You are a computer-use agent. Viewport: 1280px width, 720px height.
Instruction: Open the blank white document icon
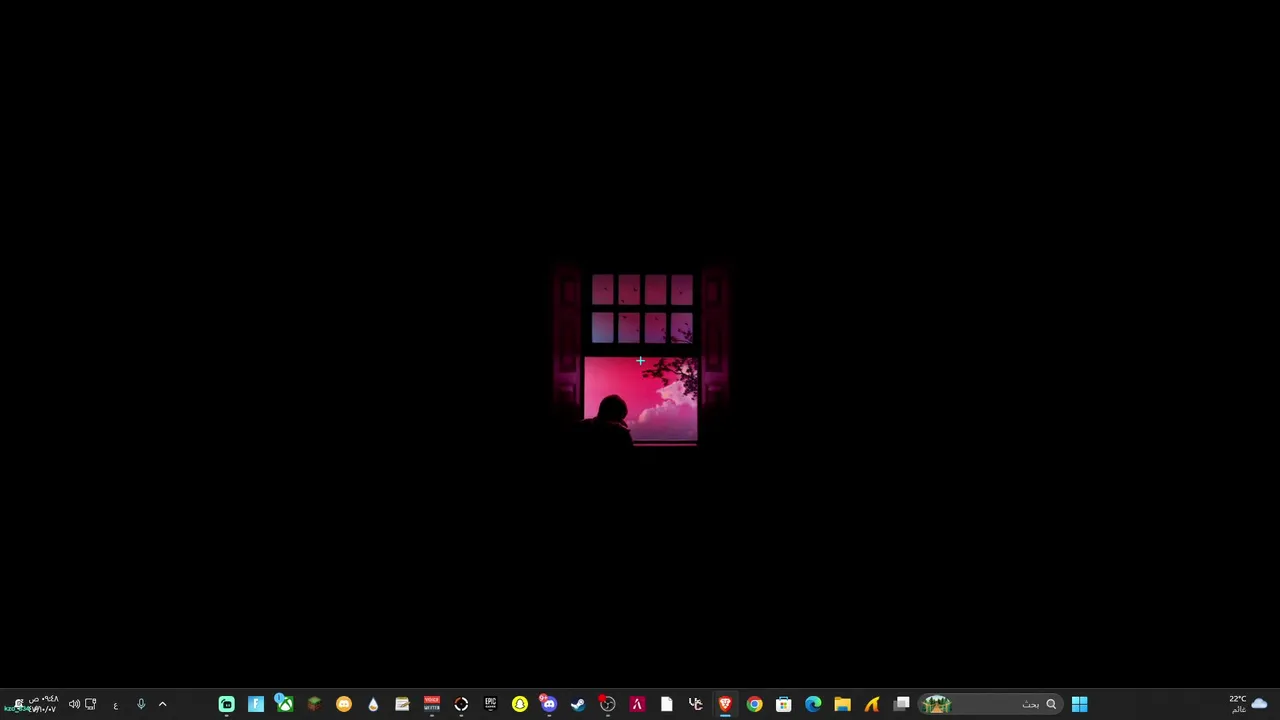point(666,704)
